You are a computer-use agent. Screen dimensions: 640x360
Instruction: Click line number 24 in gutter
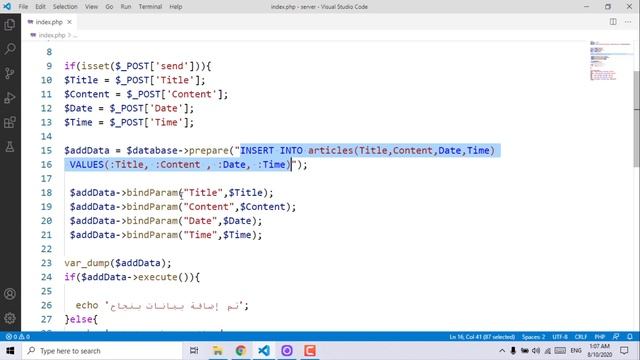click(46, 277)
